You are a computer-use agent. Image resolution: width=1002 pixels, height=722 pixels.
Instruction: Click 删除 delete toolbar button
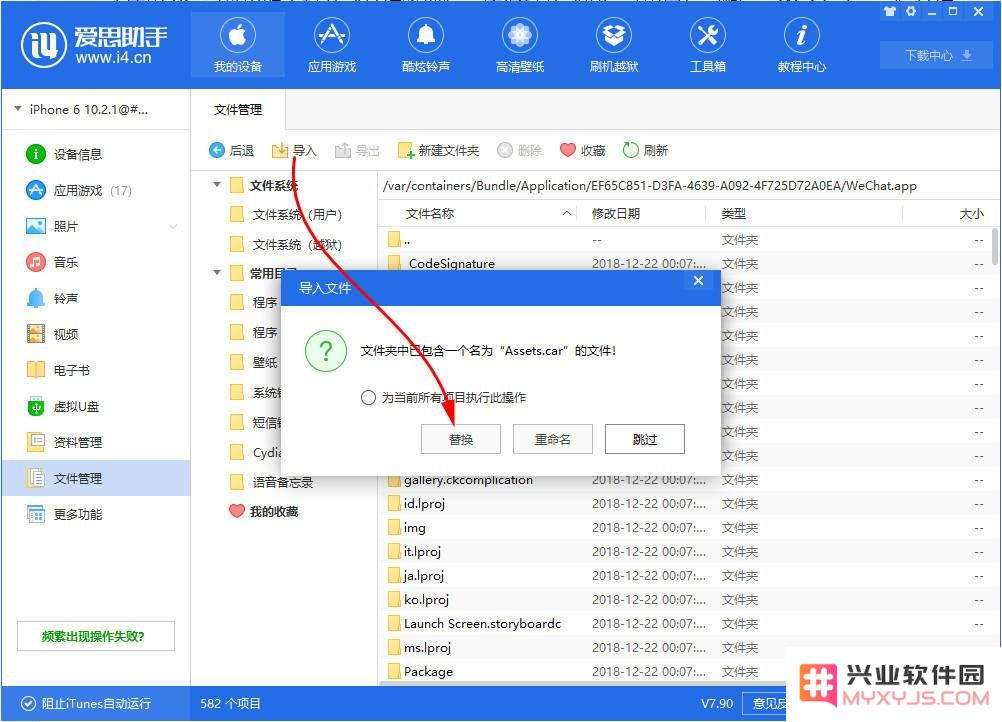point(520,150)
